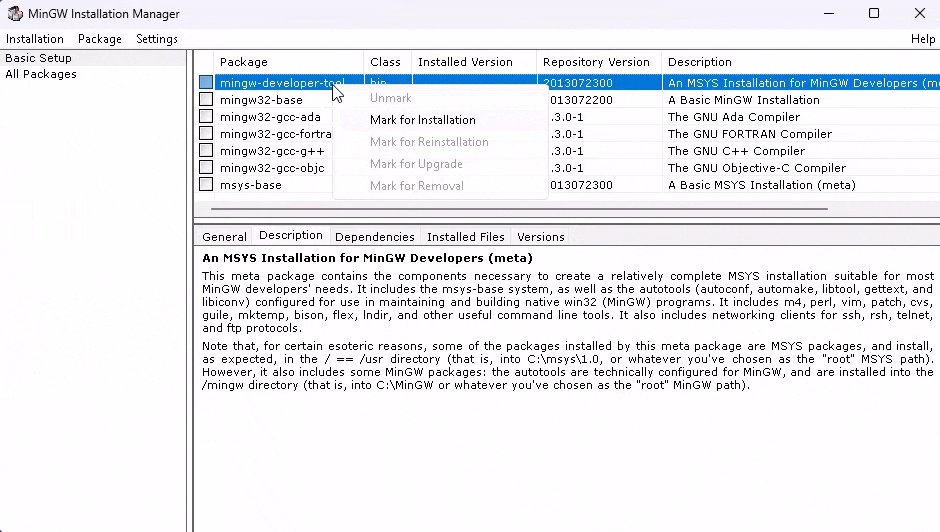
Task: Toggle the mingw32-gcc-fortran checkbox
Action: [x=206, y=133]
